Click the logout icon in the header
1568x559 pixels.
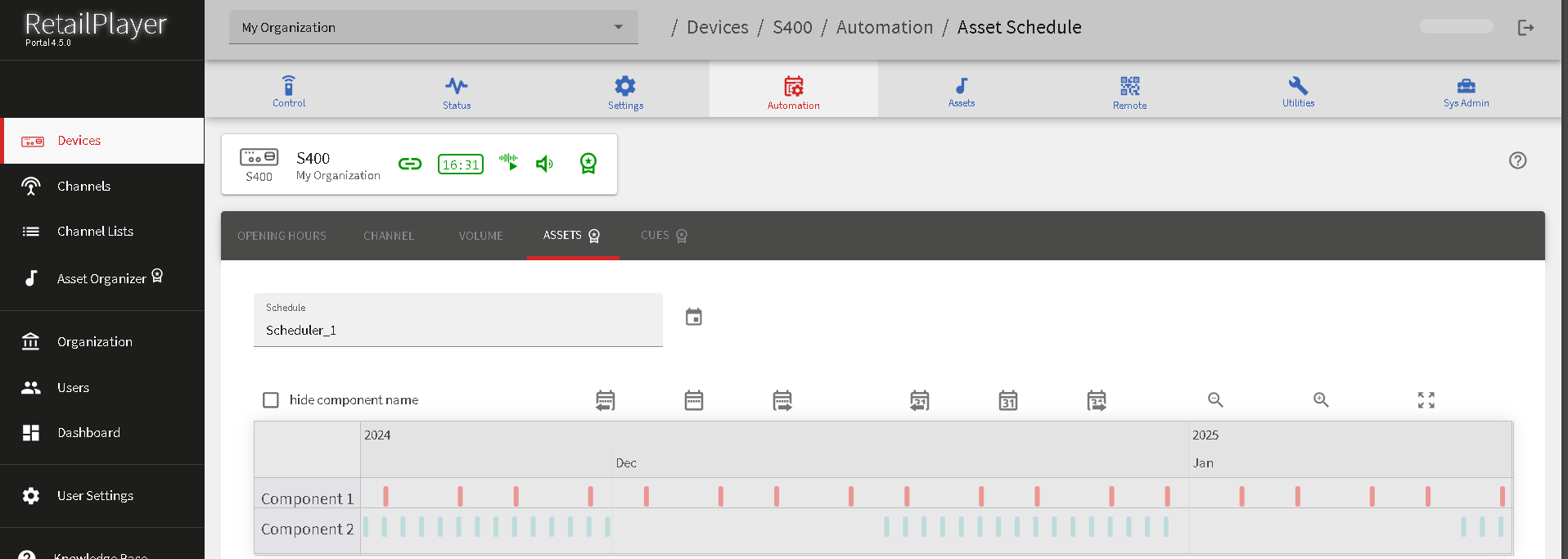(1525, 28)
